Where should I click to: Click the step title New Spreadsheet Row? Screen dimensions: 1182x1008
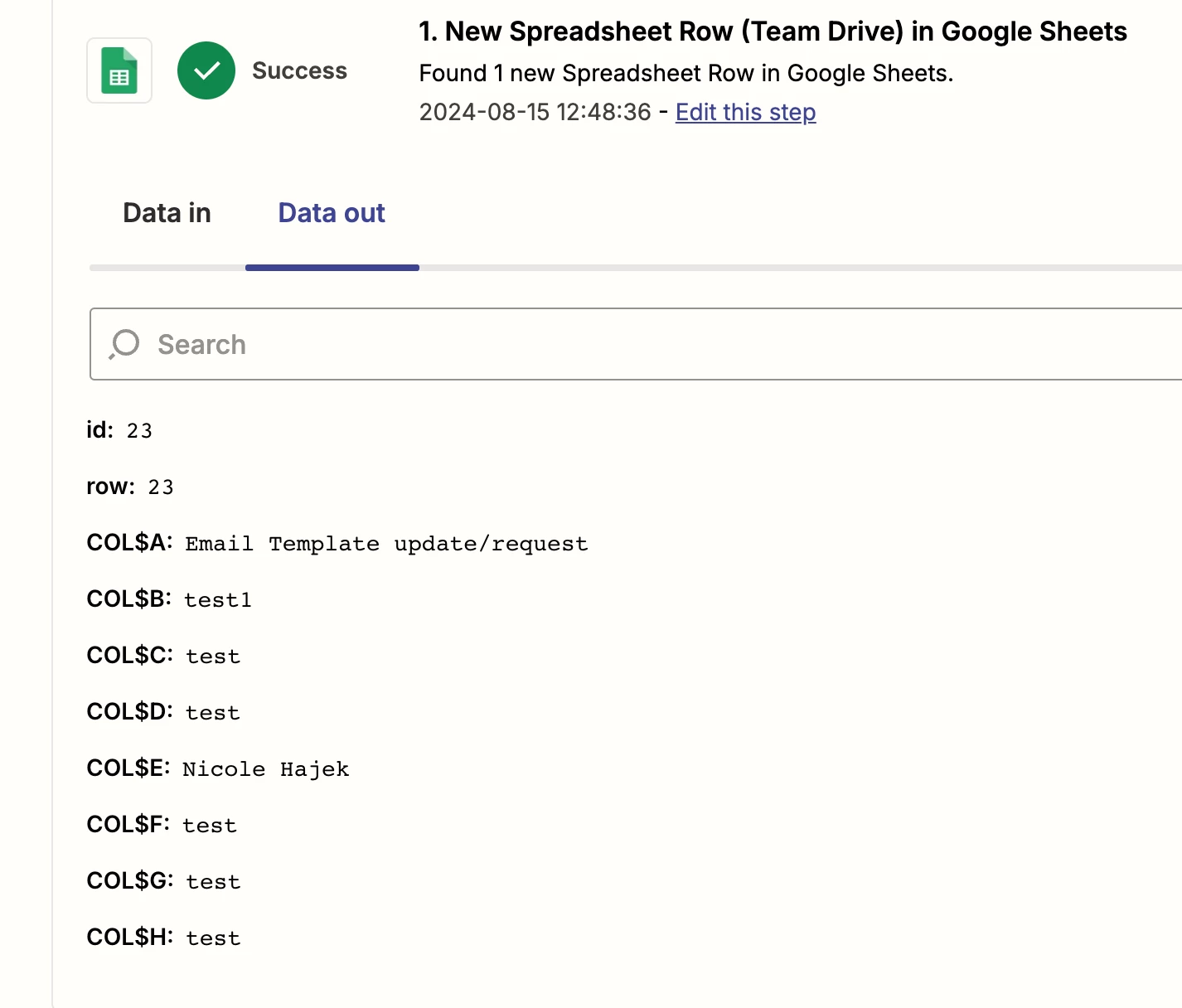773,31
